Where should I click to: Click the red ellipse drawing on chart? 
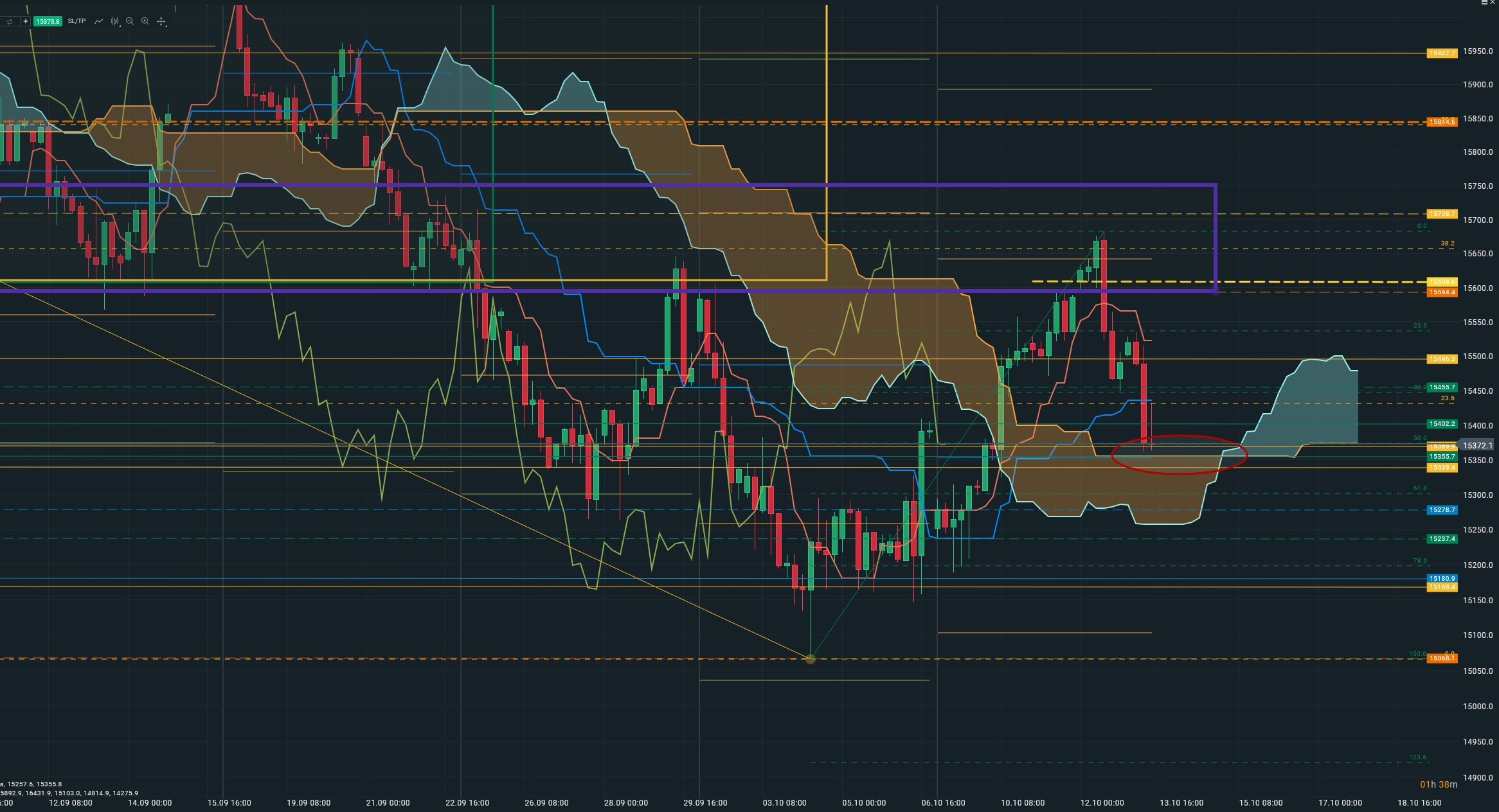[x=1179, y=474]
